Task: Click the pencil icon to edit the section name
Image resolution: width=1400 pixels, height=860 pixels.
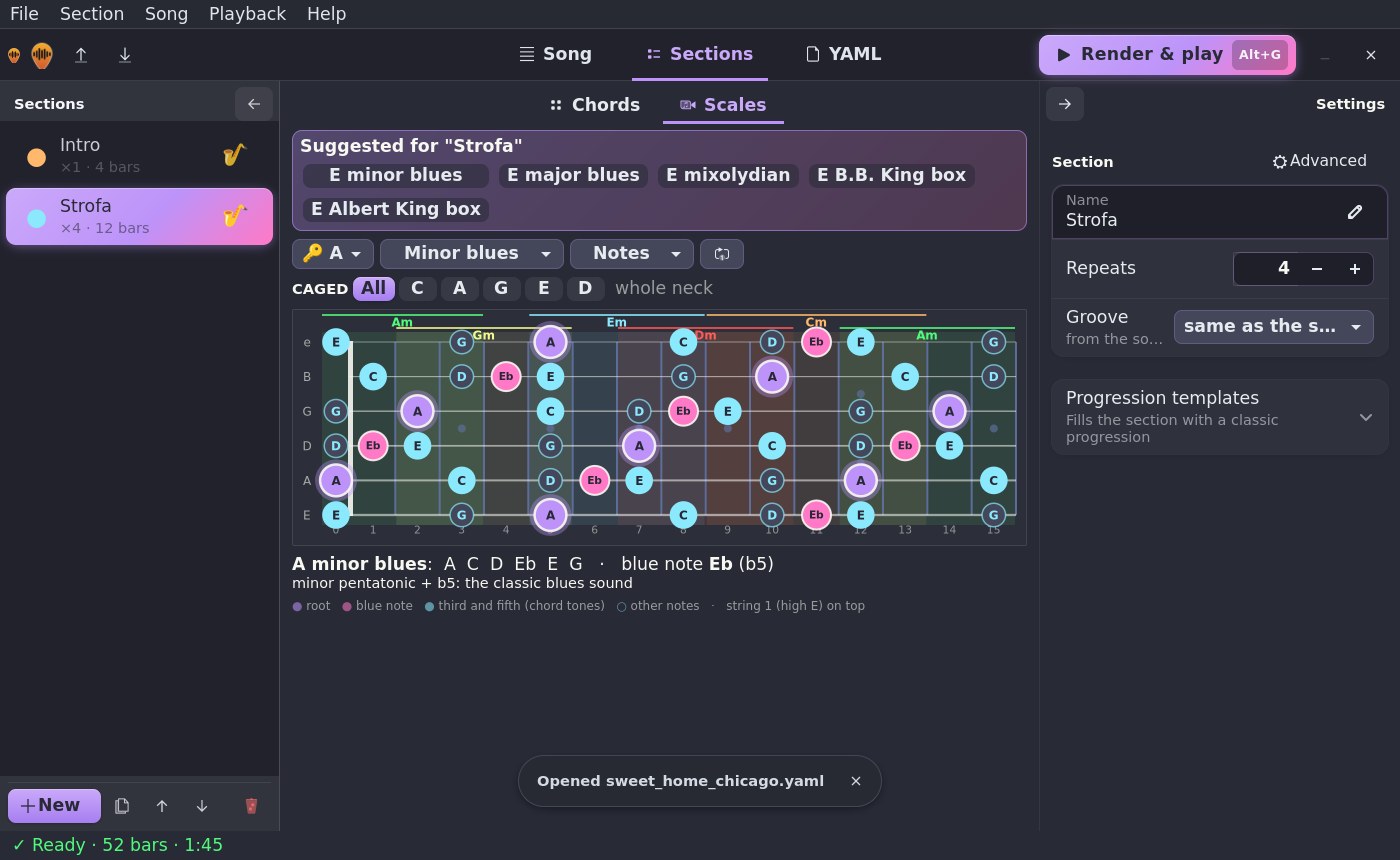Action: tap(1355, 212)
